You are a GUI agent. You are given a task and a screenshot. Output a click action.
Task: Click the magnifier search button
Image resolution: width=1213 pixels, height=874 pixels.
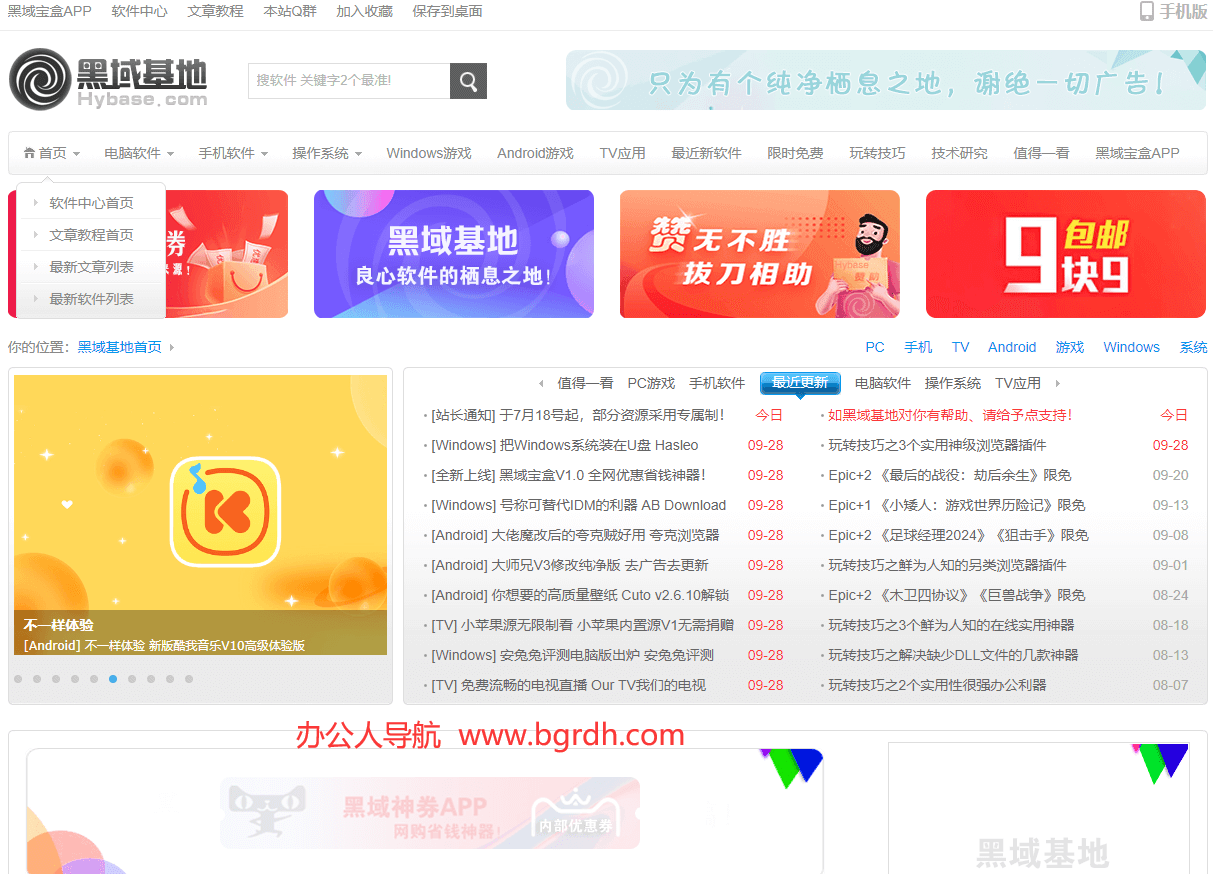[468, 81]
